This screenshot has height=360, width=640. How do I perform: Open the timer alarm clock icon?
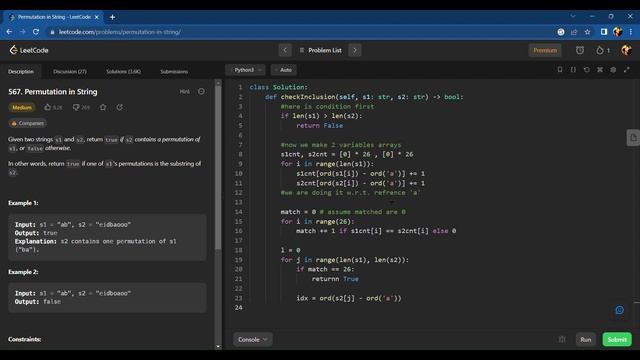pos(580,50)
